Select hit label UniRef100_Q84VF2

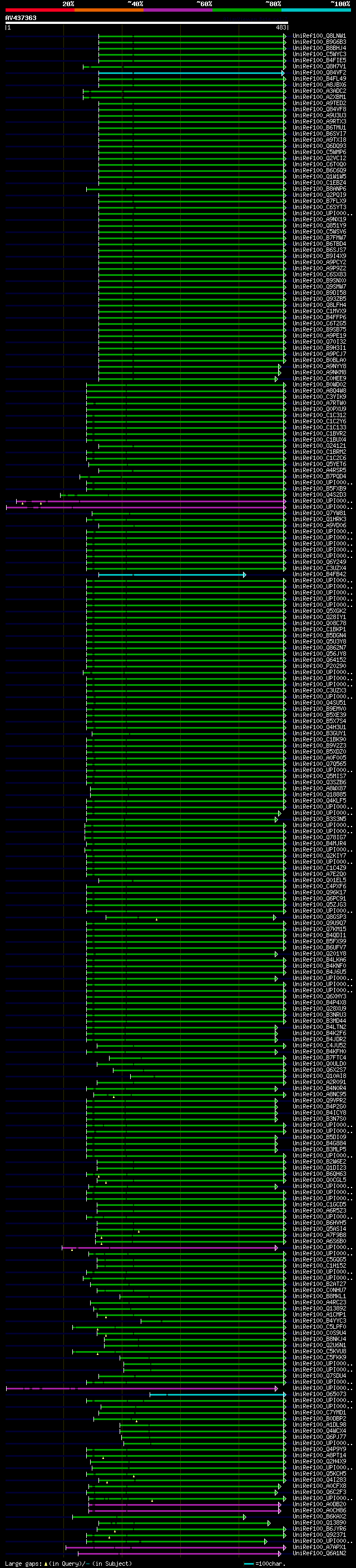coord(319,72)
